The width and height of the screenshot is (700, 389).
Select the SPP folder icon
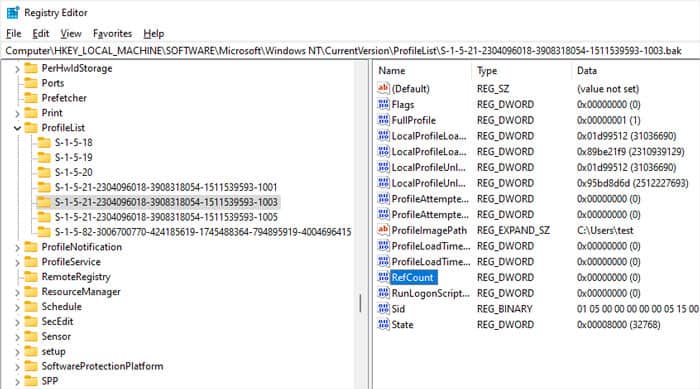(x=31, y=381)
